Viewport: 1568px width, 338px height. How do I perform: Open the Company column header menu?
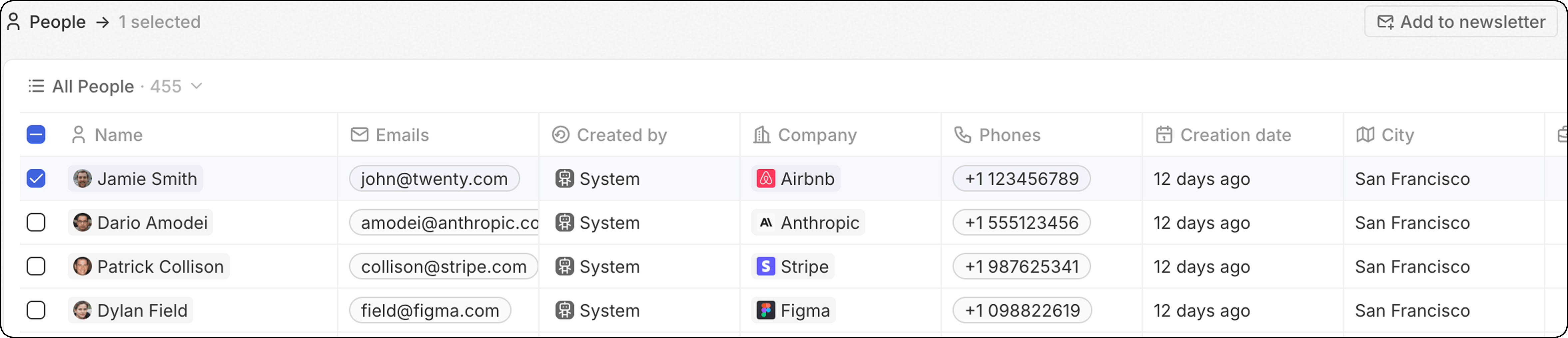click(x=841, y=134)
